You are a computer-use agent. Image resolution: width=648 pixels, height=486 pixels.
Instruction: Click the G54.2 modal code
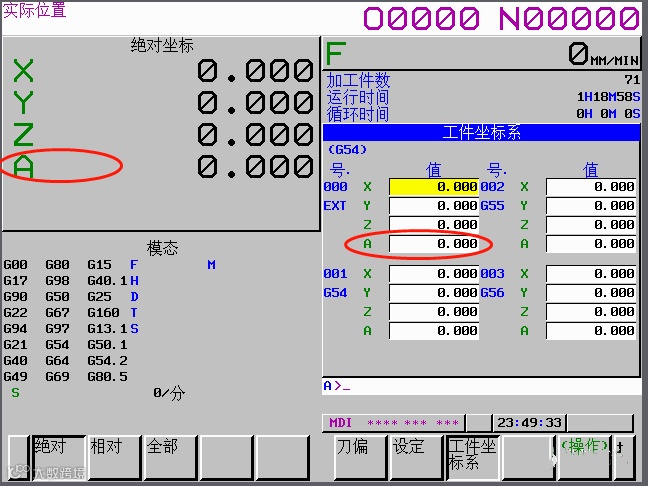tap(107, 361)
